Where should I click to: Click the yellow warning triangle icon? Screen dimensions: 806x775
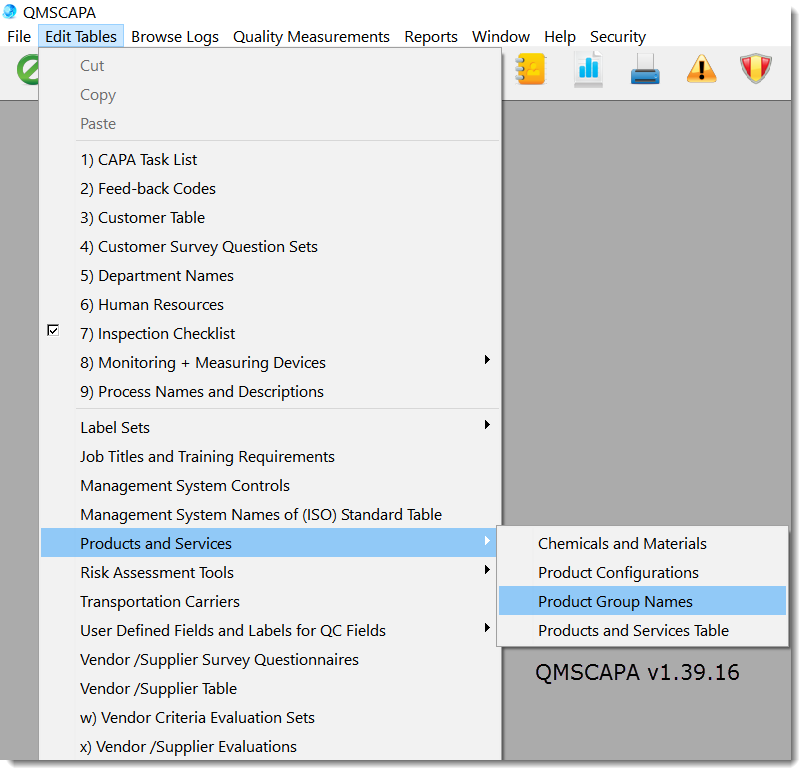(702, 69)
